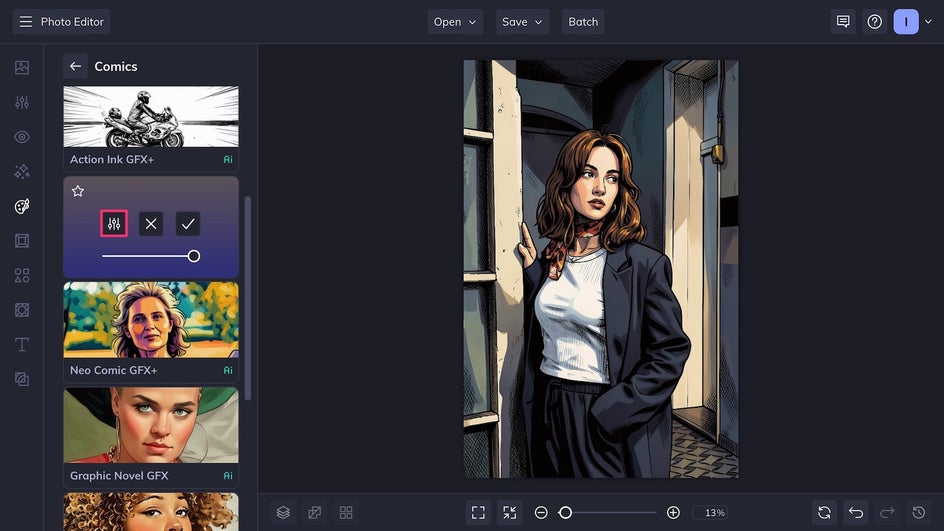Open the Effects sparkle sidebar icon
Screen dimensions: 944x531
coord(22,172)
